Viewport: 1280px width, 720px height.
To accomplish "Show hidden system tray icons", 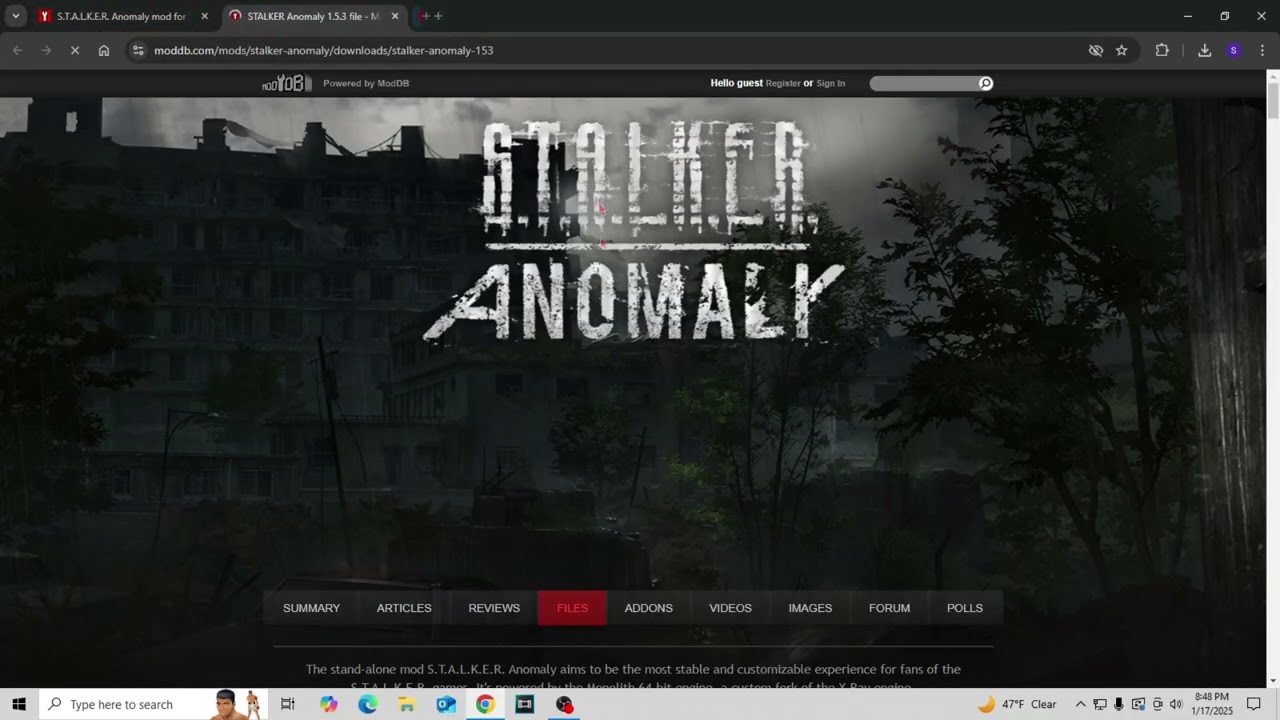I will (x=1080, y=704).
